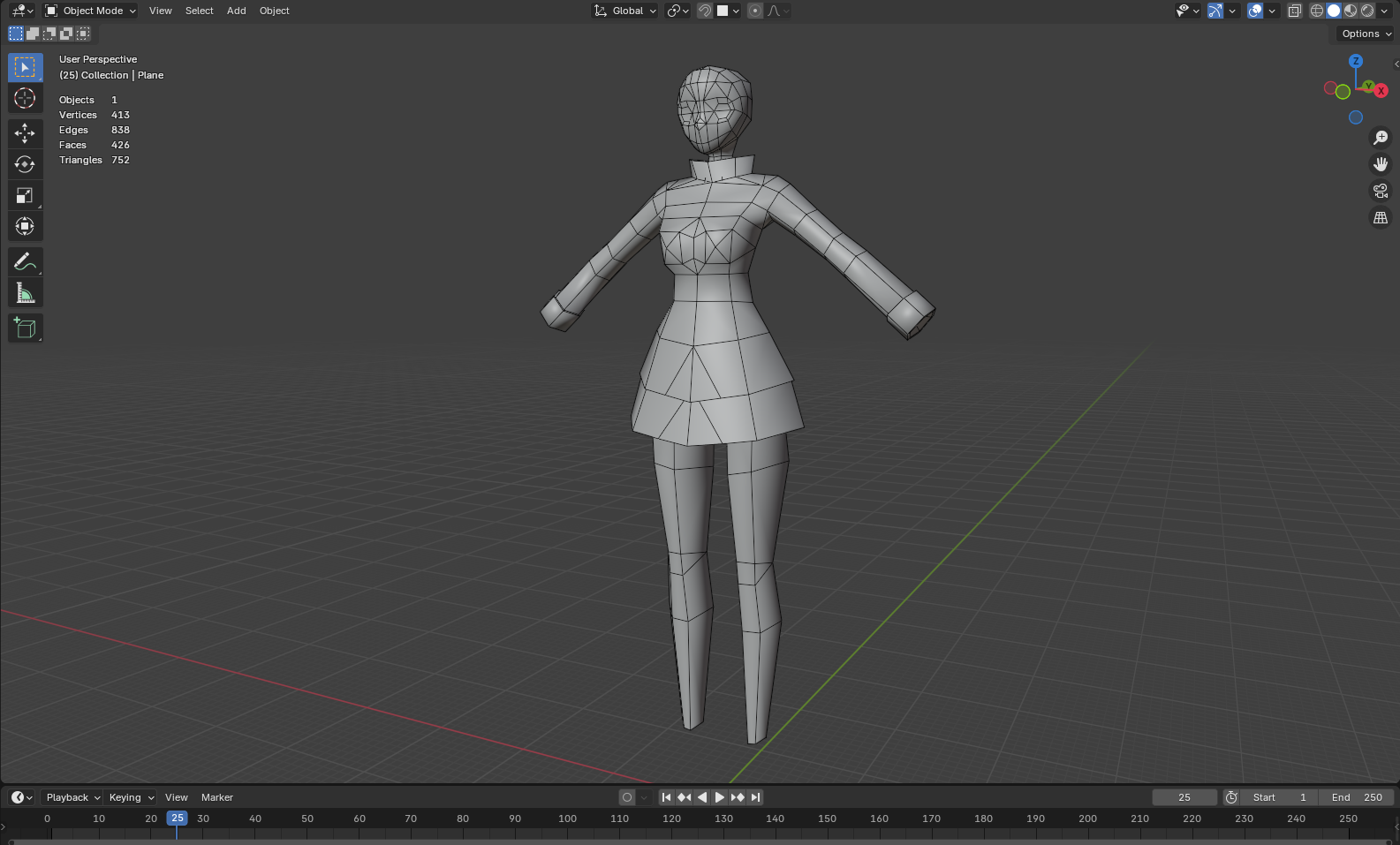Select the Scale tool

tap(25, 195)
